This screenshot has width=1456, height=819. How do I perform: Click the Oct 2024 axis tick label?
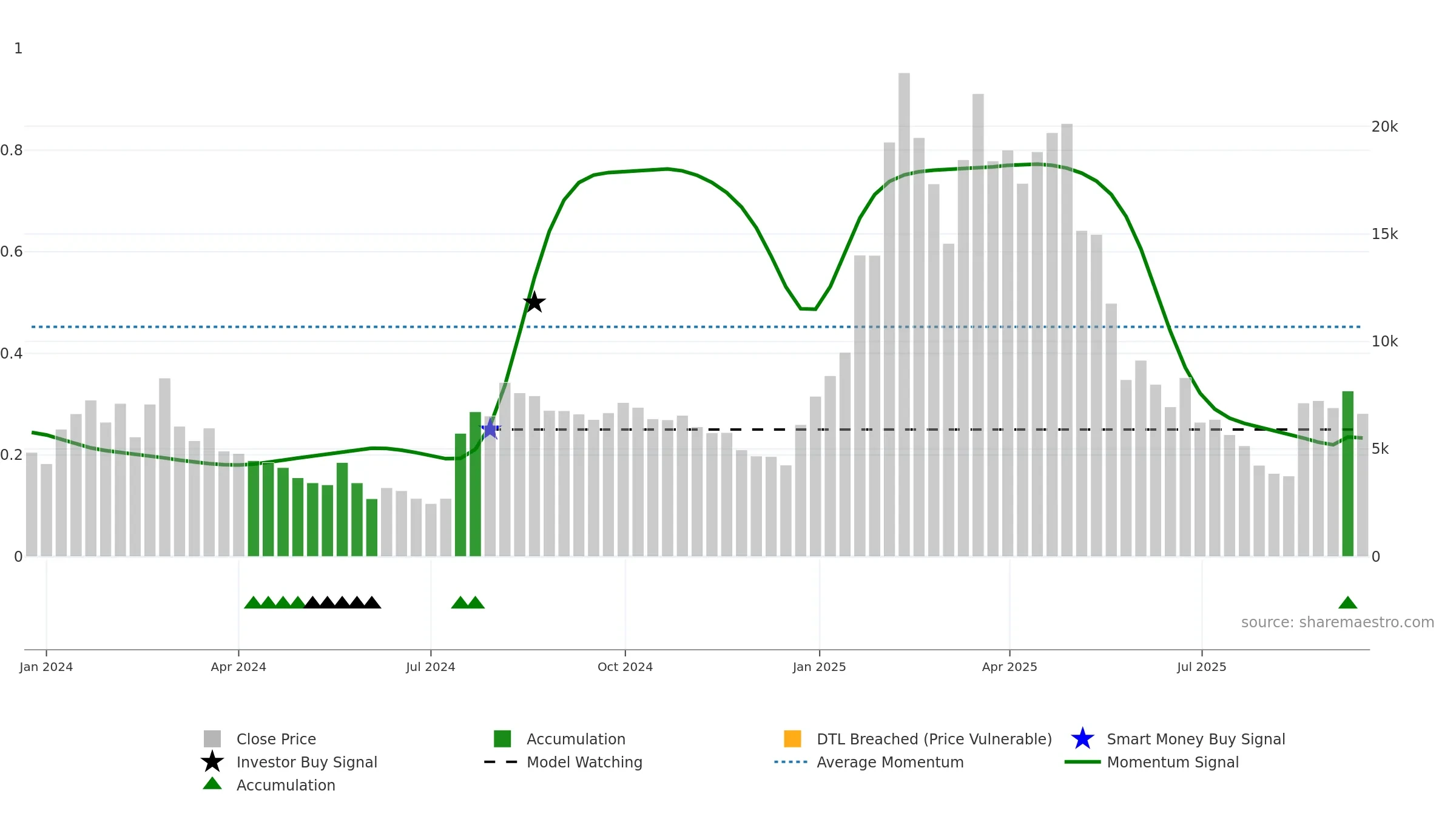coord(625,667)
